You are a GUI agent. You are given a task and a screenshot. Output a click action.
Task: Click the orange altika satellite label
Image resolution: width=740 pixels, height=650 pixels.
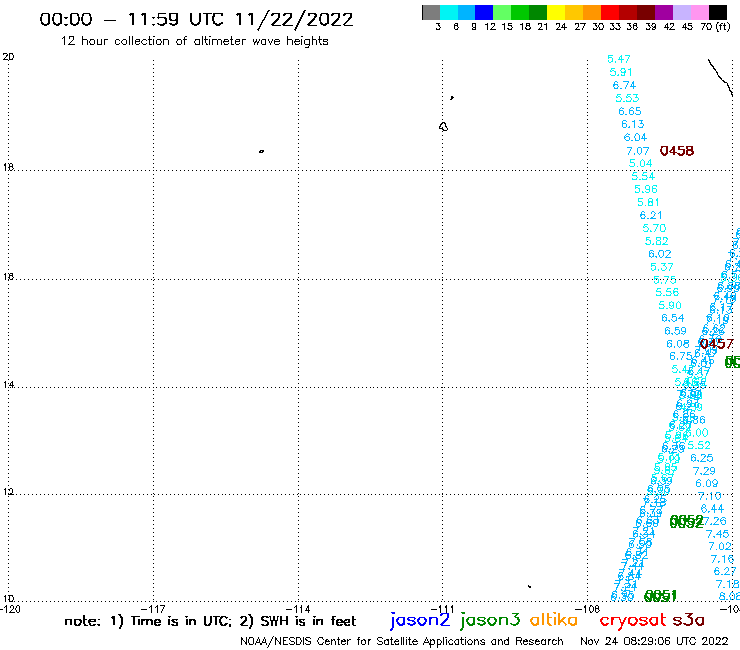point(554,620)
